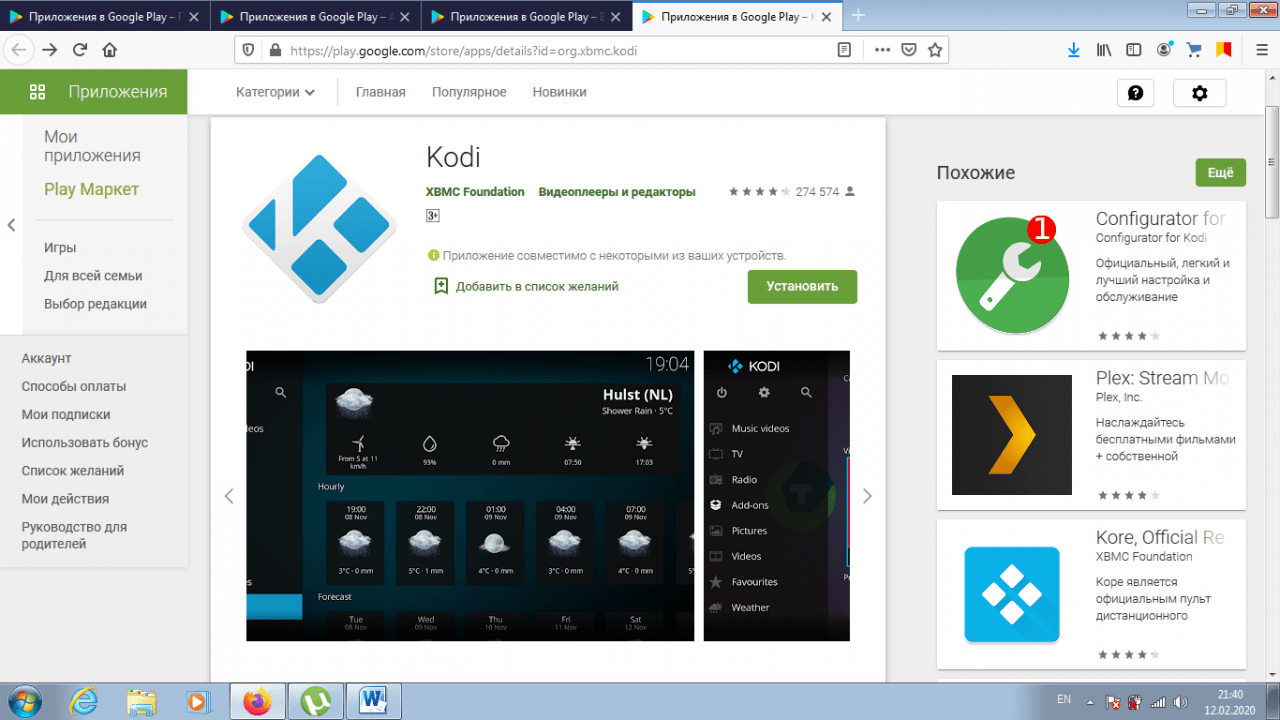This screenshot has width=1280, height=720.
Task: Open the Play Store settings gear
Action: [1199, 93]
